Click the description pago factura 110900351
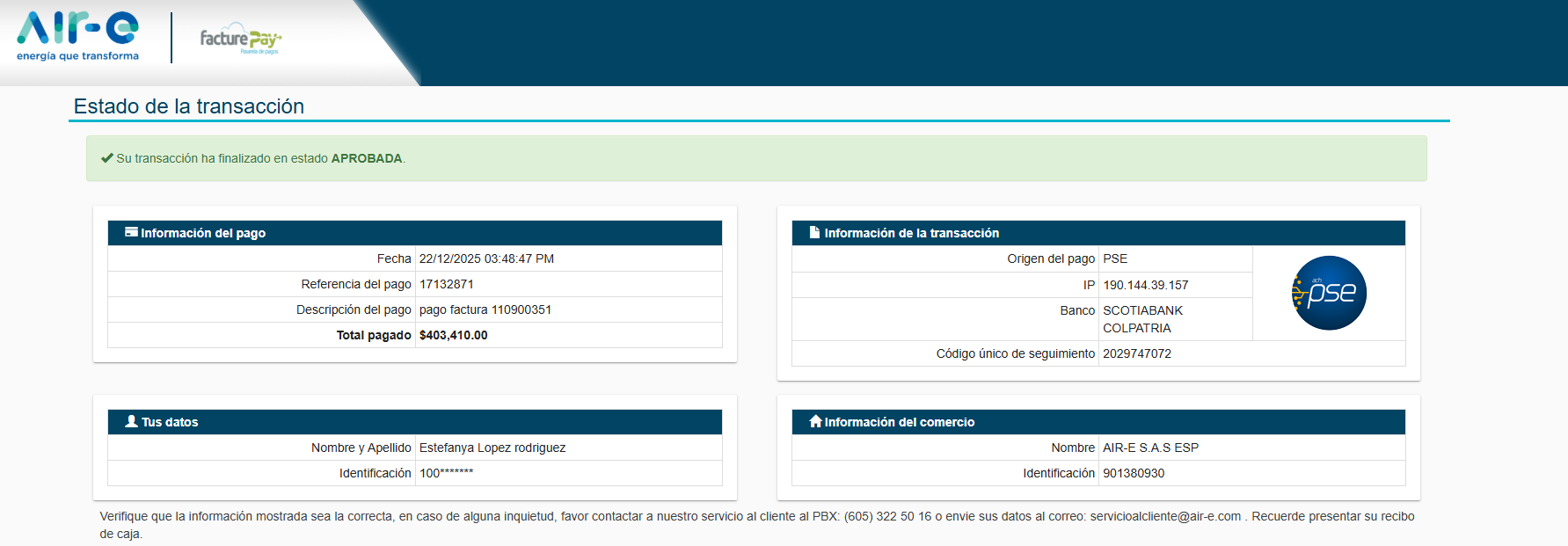This screenshot has height=546, width=1568. click(485, 309)
